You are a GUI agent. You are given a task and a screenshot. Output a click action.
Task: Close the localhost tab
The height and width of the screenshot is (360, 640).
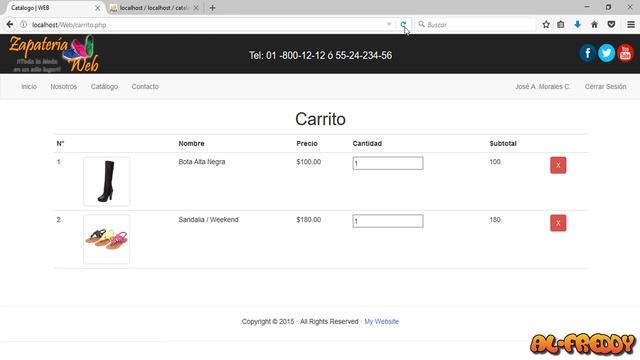click(196, 8)
